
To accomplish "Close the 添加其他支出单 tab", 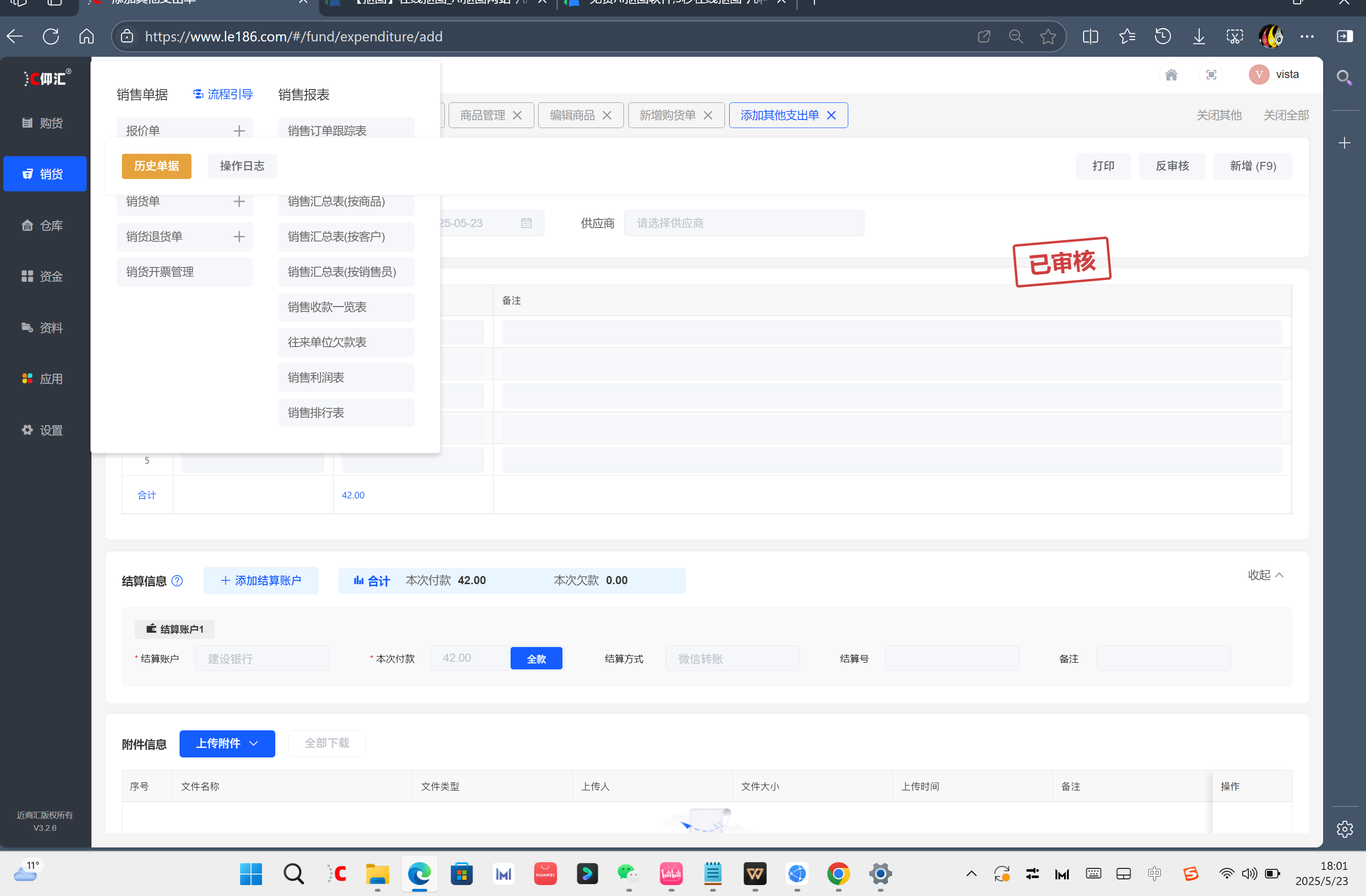I will (831, 115).
